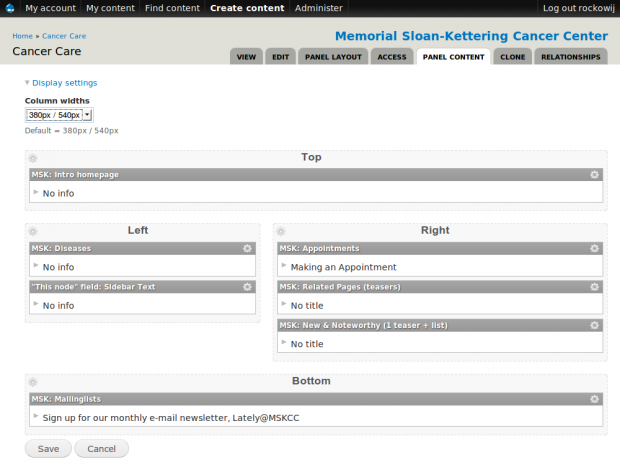Viewport: 620px width, 465px height.
Task: Click the Left region gear icon
Action: point(33,232)
